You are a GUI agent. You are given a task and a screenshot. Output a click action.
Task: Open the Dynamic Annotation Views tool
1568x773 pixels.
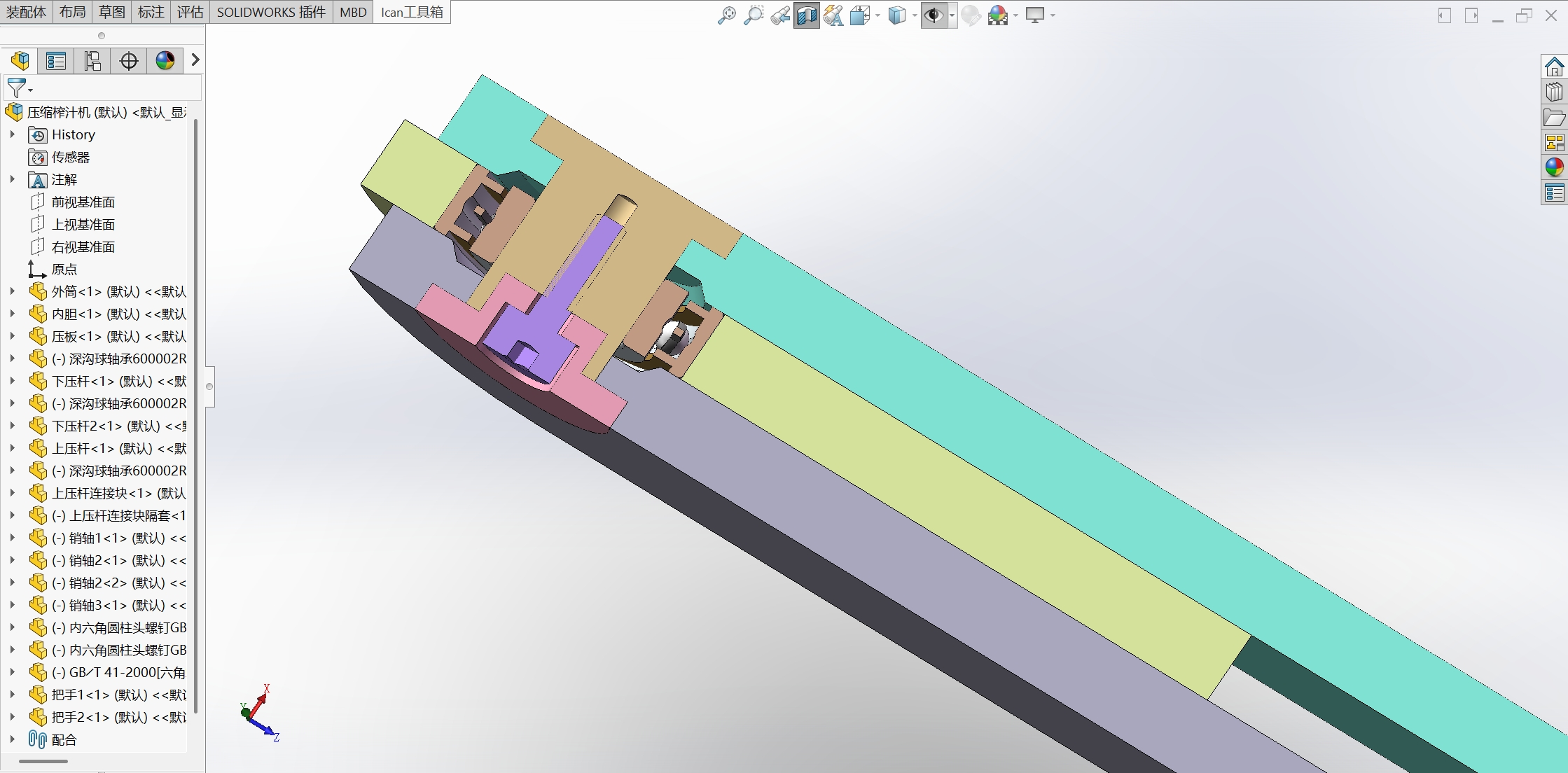click(x=833, y=15)
